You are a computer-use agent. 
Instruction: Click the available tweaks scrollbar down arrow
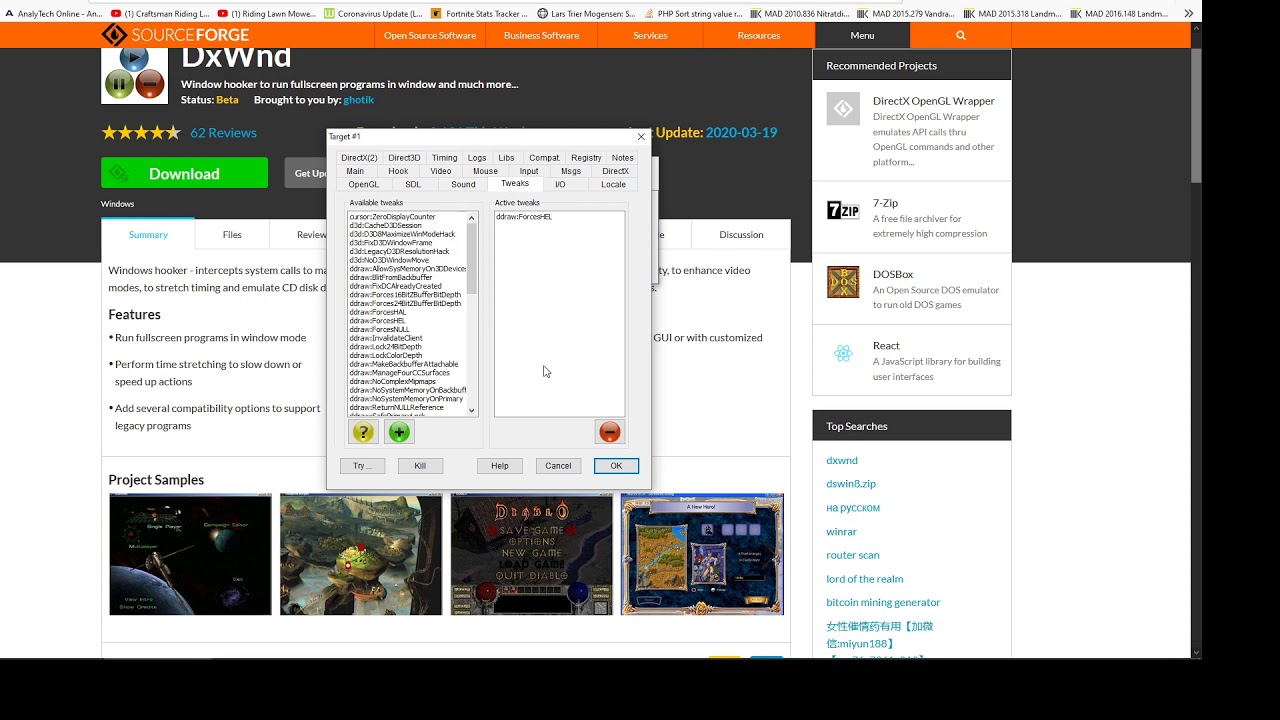coord(472,410)
